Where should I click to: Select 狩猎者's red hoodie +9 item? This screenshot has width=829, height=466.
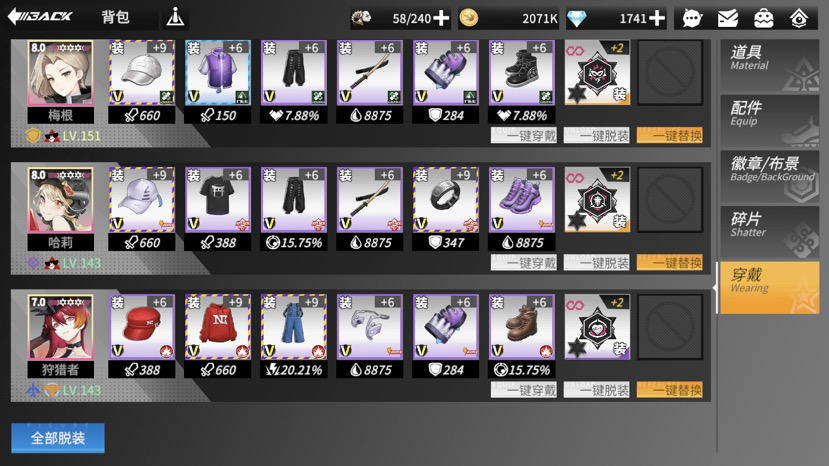pyautogui.click(x=218, y=328)
